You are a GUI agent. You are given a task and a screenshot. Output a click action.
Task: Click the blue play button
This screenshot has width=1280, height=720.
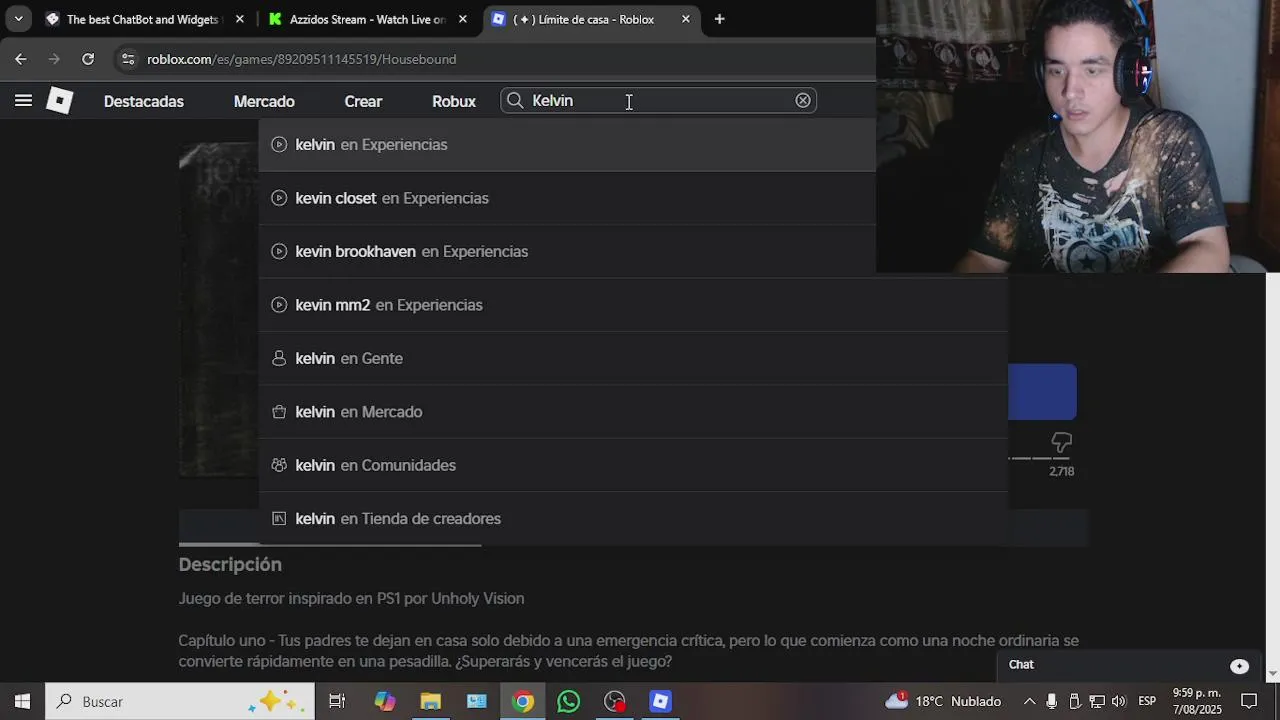tap(1042, 392)
